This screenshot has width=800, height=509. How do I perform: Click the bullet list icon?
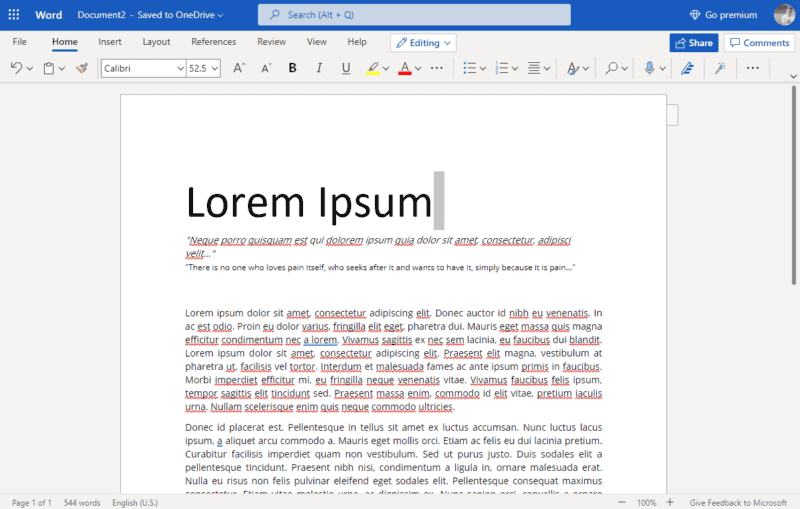[470, 68]
